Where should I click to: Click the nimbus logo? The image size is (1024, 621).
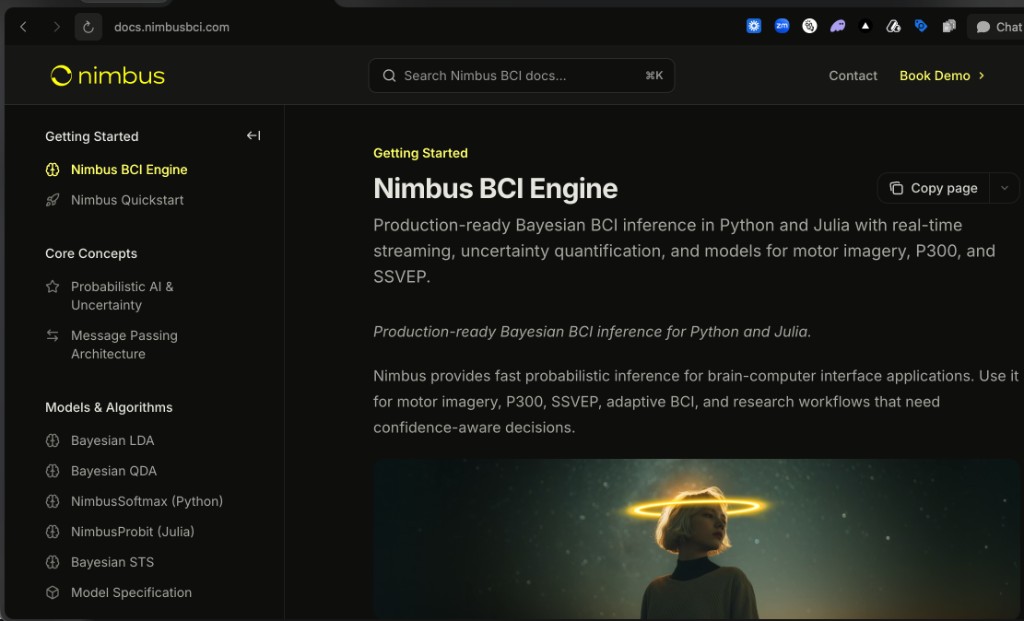(x=108, y=76)
